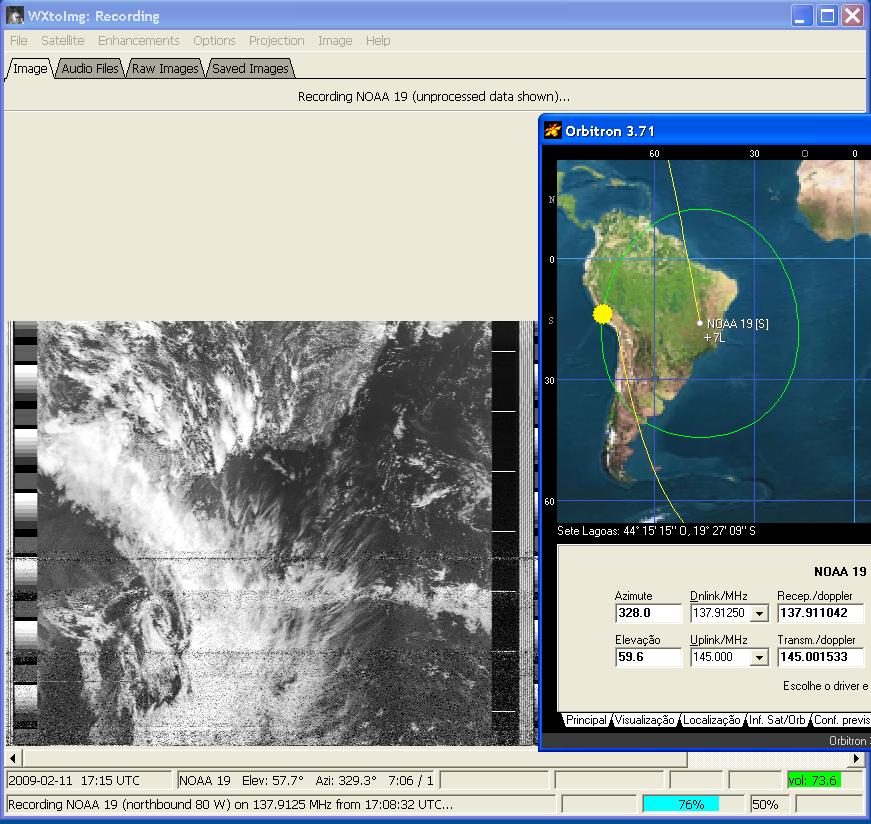Click the yellow sun marker on map
This screenshot has height=824, width=871.
[x=602, y=314]
